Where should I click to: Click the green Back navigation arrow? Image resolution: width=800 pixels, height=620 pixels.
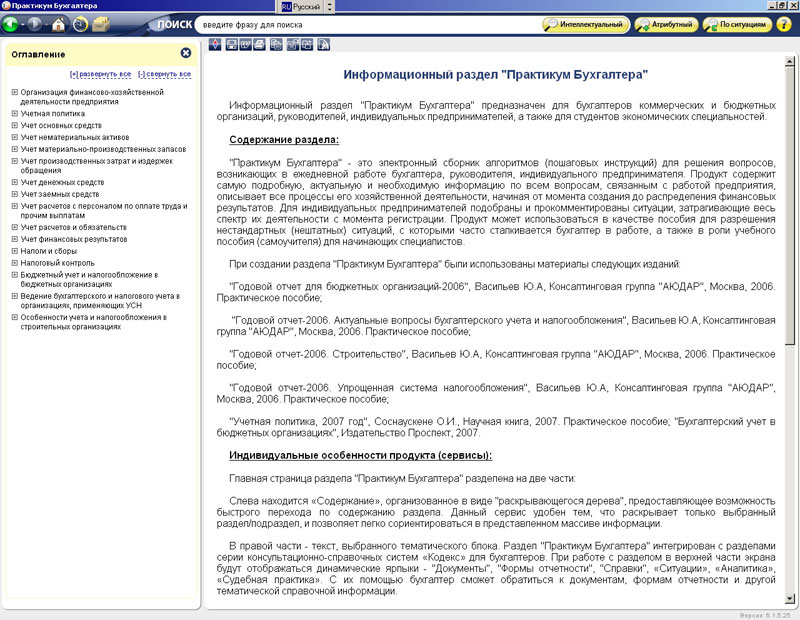pyautogui.click(x=11, y=24)
